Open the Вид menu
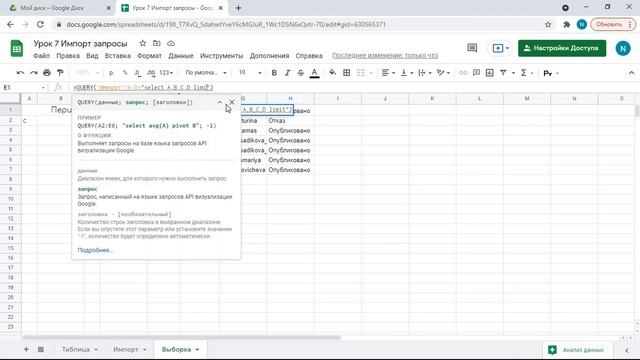This screenshot has height=360, width=640. (x=92, y=56)
